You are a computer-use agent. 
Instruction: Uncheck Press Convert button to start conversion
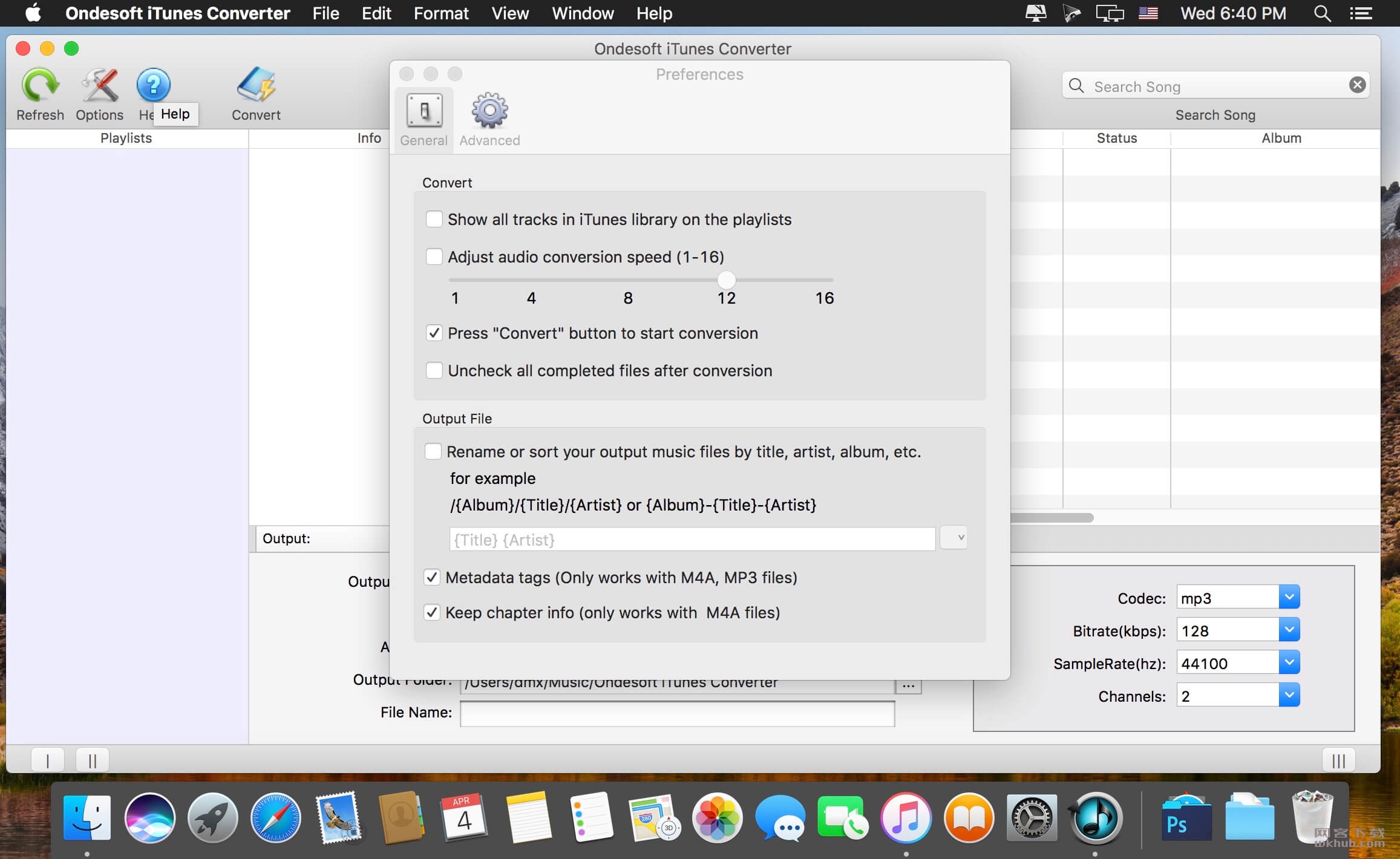(434, 333)
